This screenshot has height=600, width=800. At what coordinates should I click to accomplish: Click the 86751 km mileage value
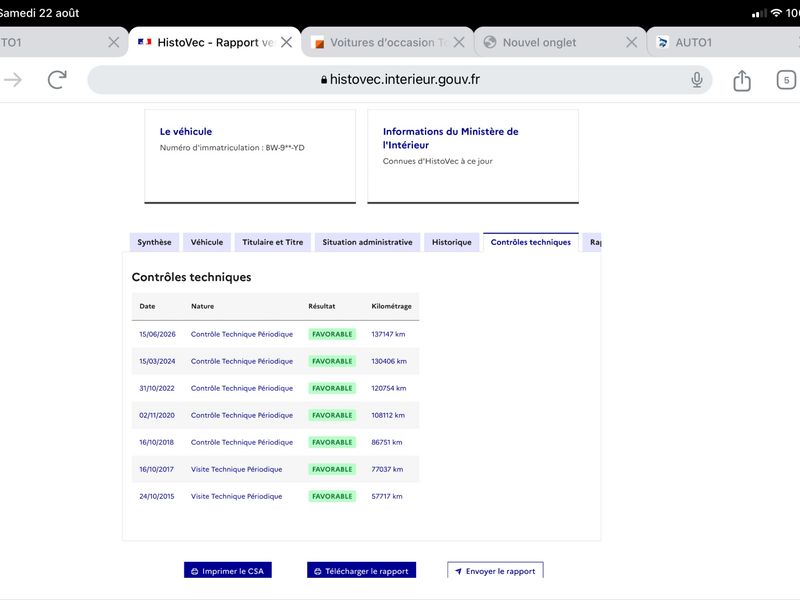pos(387,442)
